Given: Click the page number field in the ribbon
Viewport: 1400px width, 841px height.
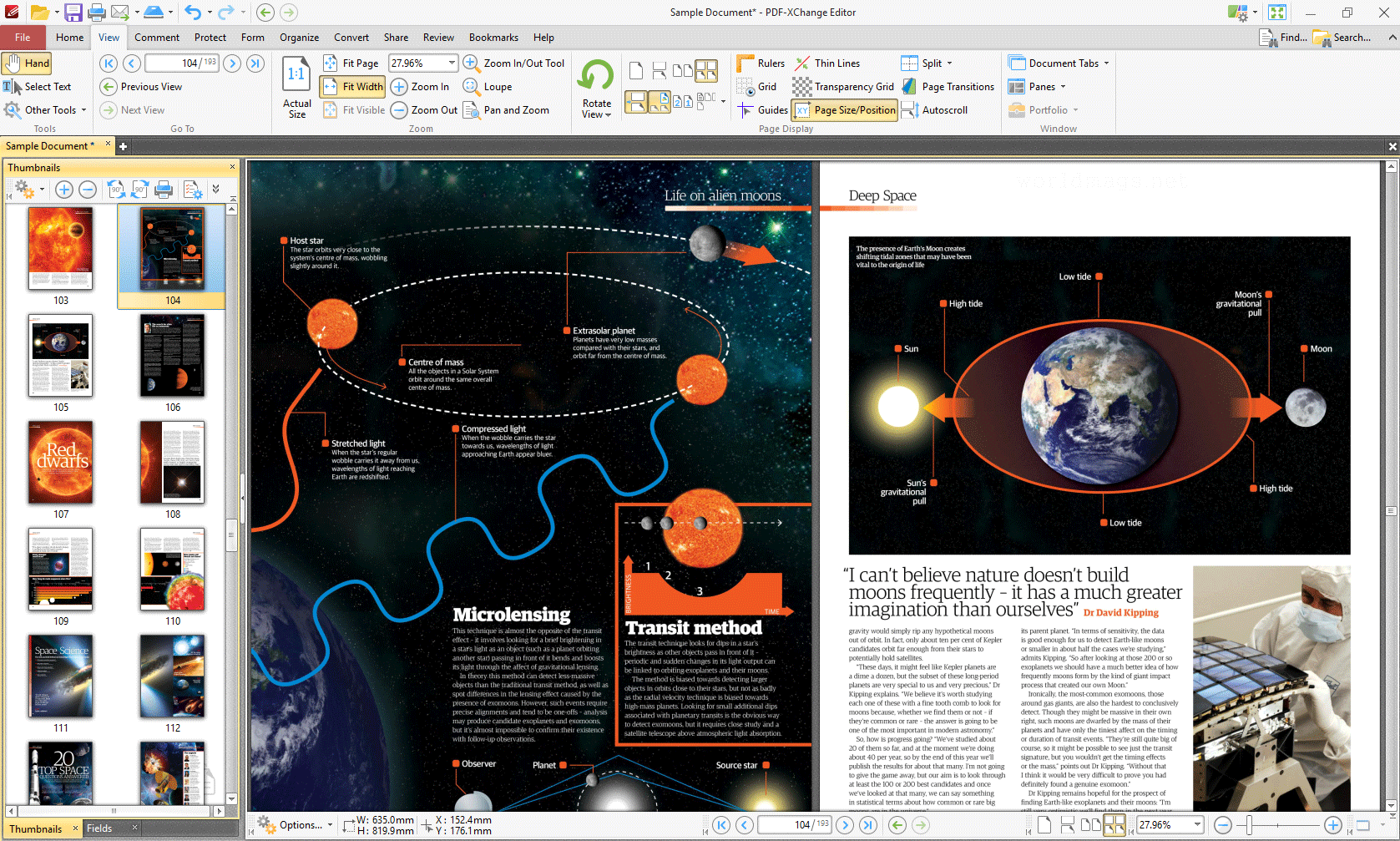Looking at the screenshot, I should click(181, 63).
